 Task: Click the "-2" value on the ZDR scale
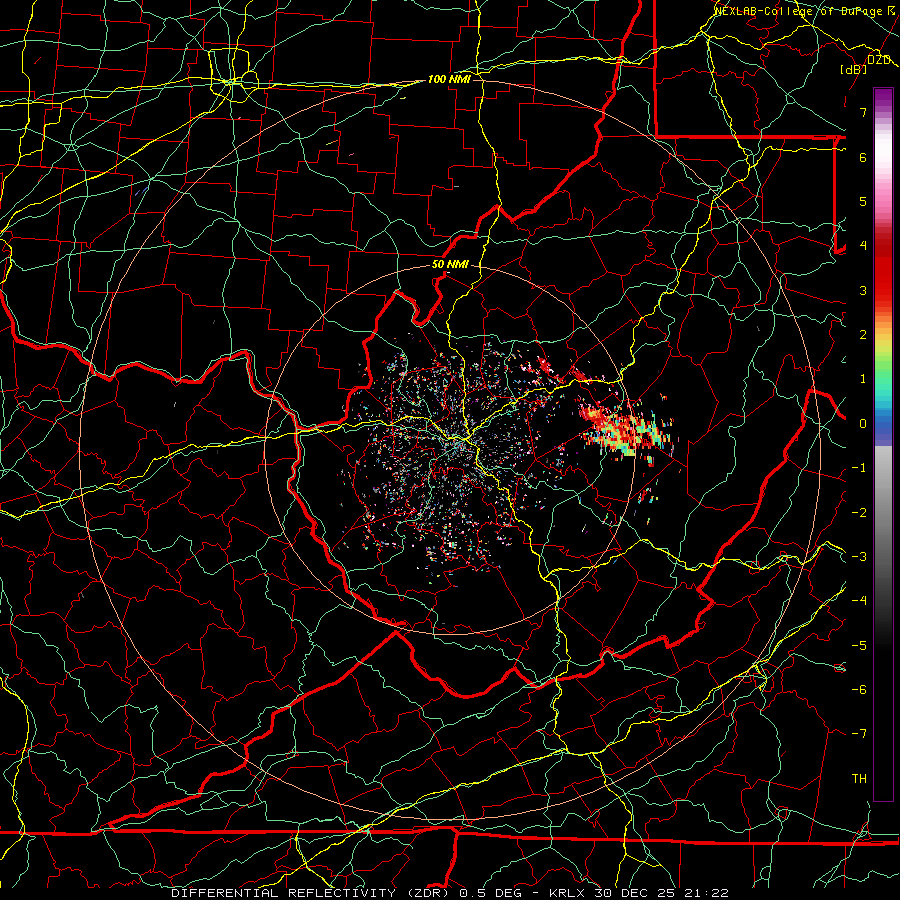859,513
